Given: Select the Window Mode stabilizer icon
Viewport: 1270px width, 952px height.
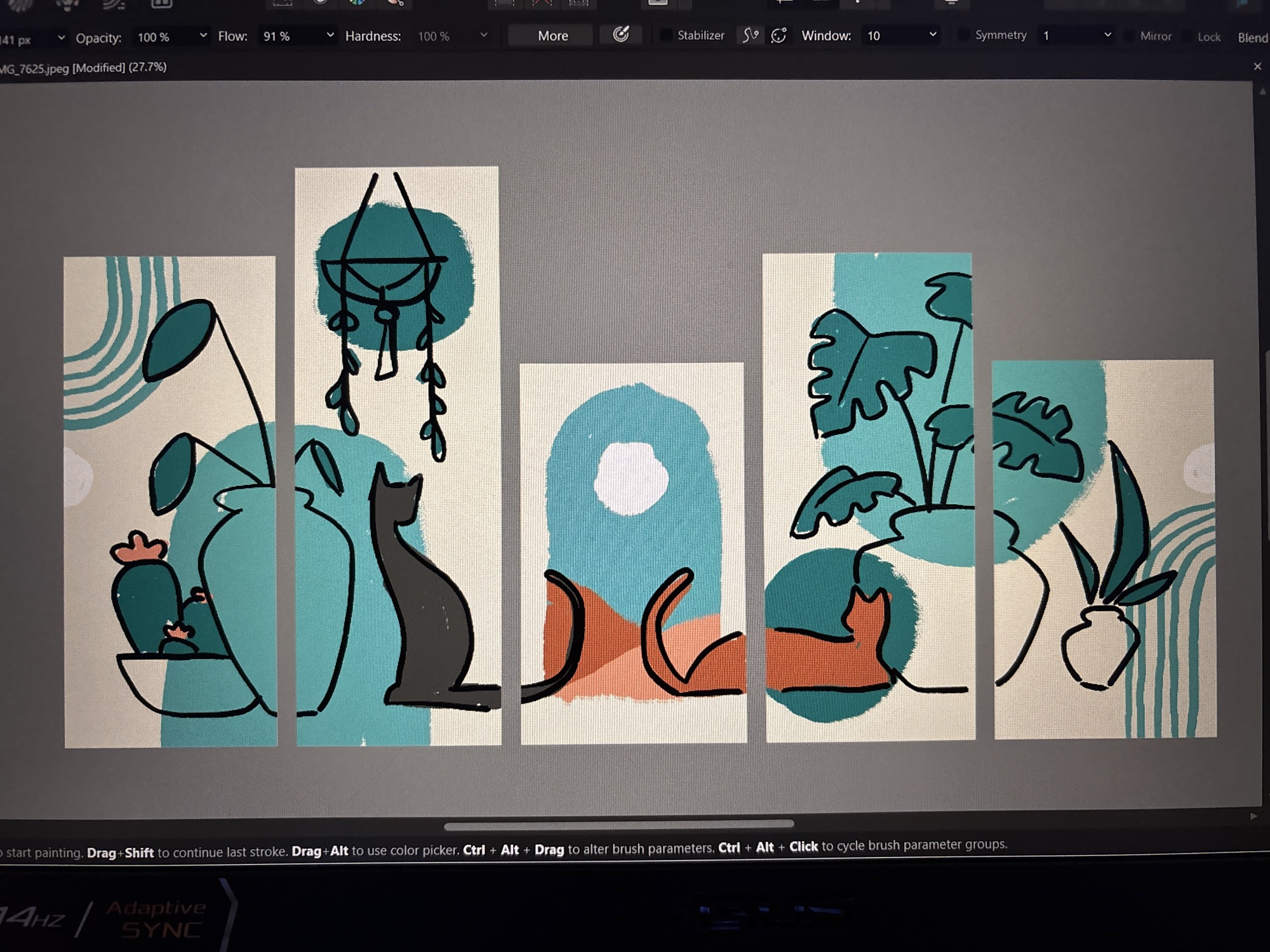Looking at the screenshot, I should (x=779, y=36).
